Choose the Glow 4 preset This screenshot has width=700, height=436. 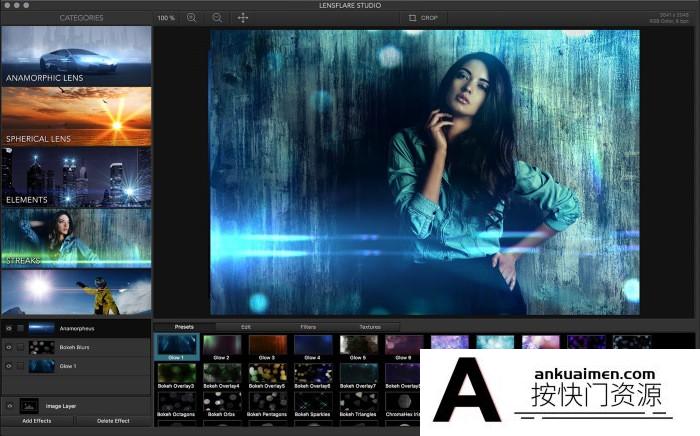point(313,348)
